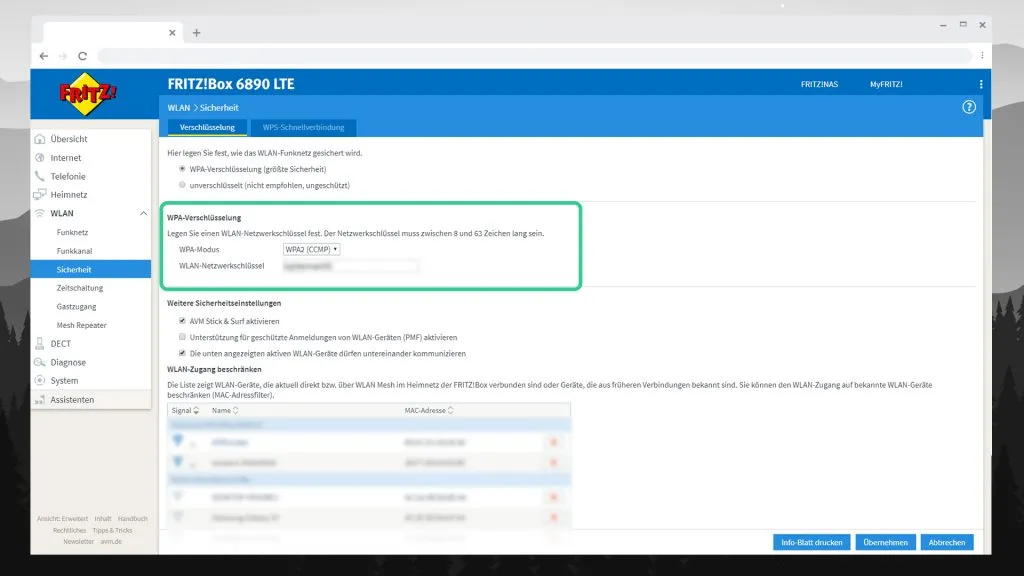Click the FRITZ! logo

click(88, 94)
